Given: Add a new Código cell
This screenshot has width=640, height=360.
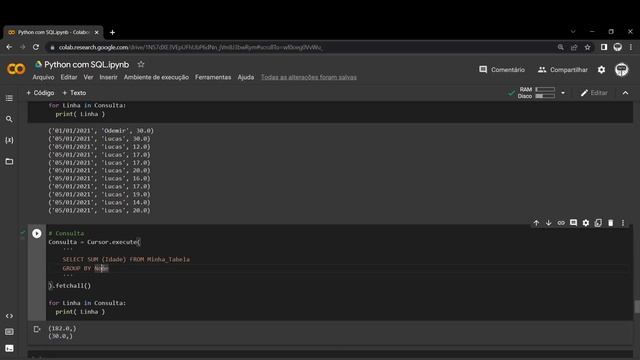Looking at the screenshot, I should tap(40, 93).
